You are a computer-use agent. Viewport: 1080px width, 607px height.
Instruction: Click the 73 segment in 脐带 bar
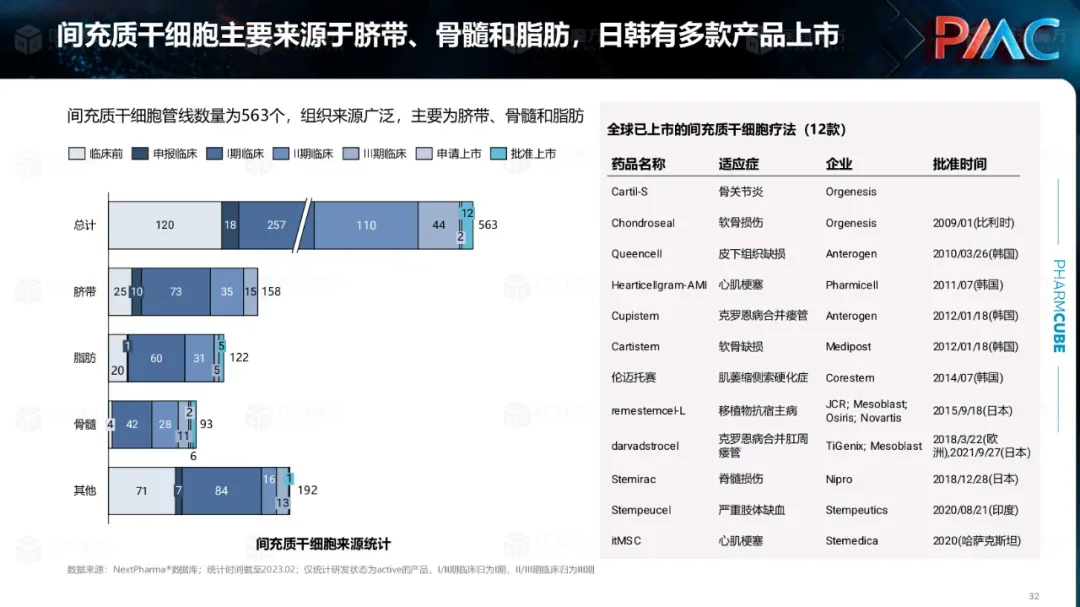(x=176, y=291)
